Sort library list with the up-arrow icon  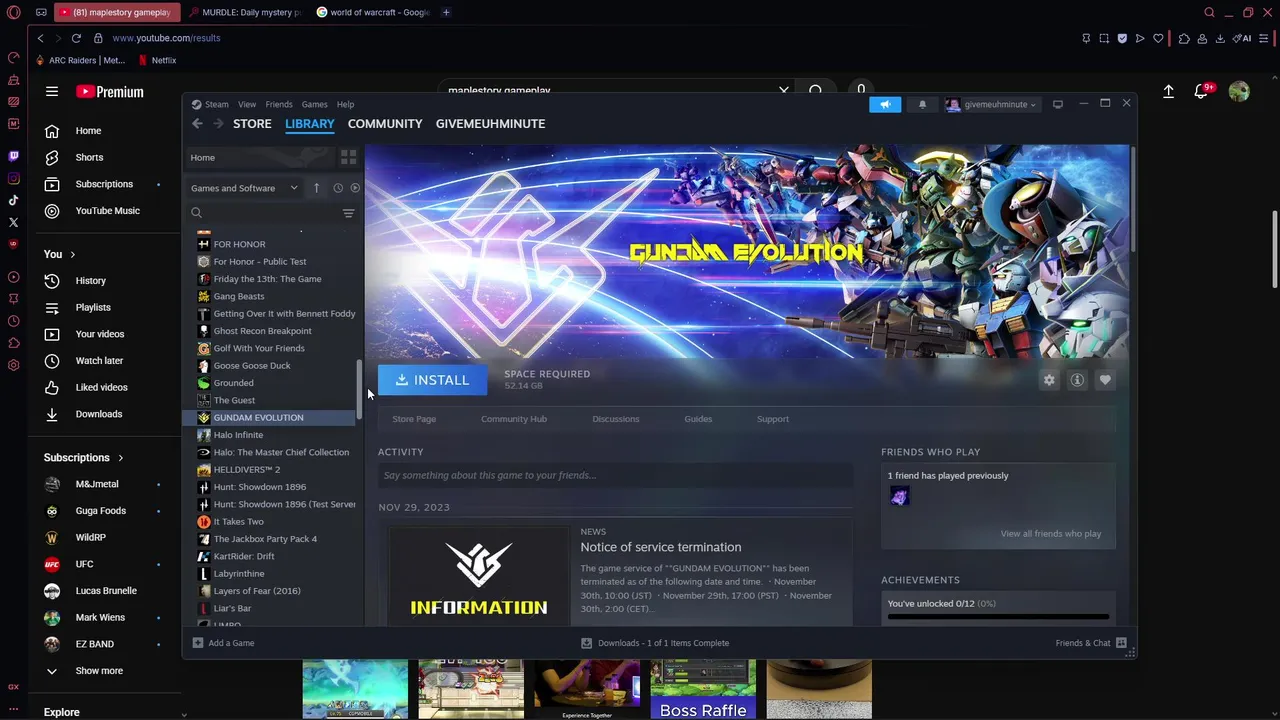[x=316, y=188]
